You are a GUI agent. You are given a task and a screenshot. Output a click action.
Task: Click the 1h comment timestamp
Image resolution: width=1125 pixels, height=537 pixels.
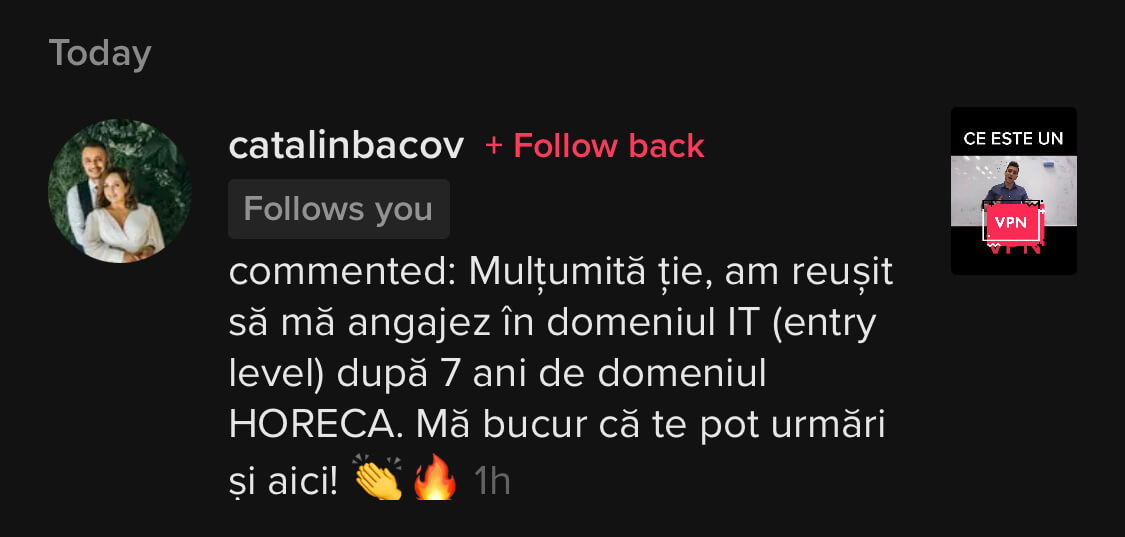tap(492, 482)
